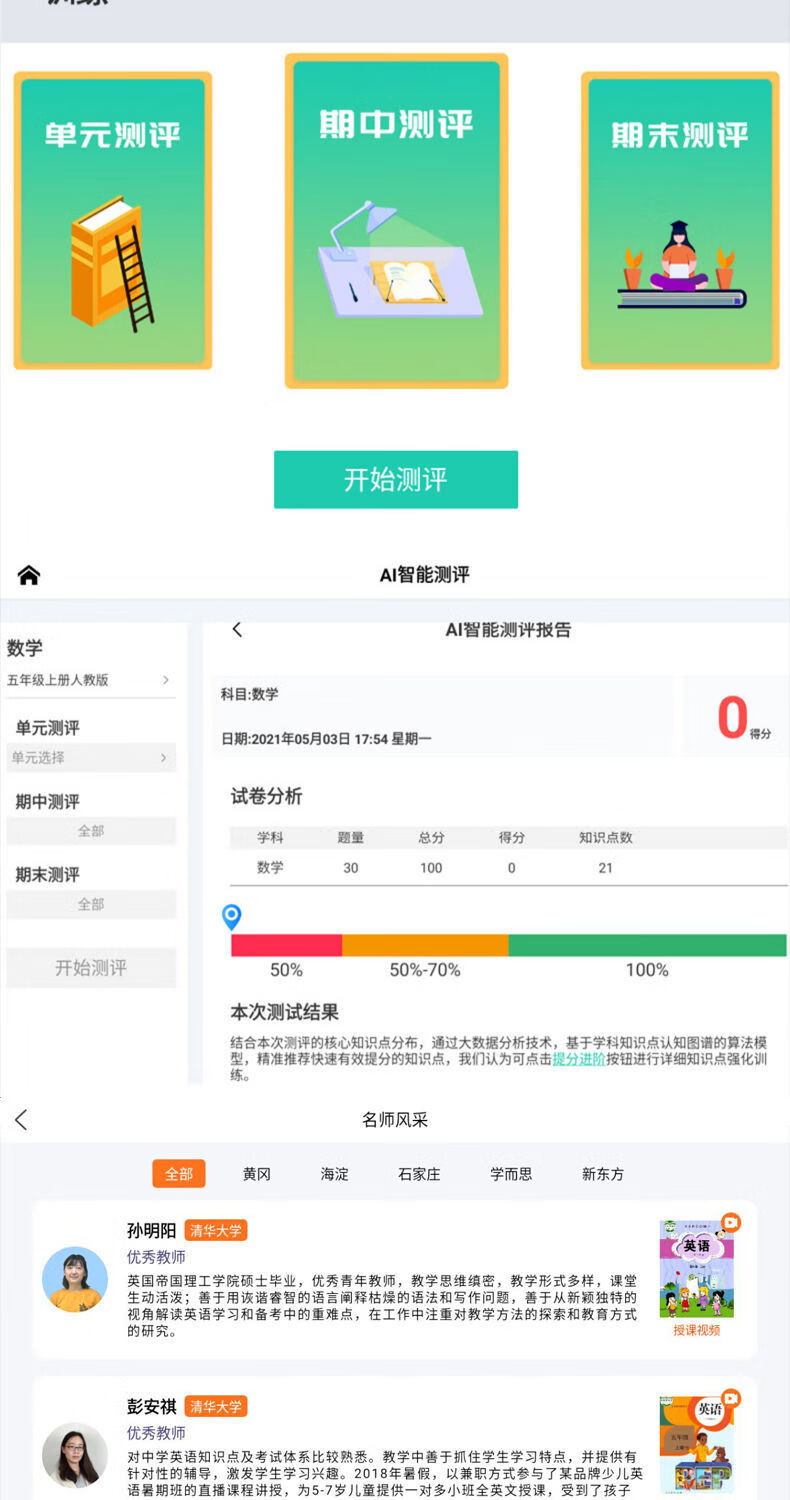The image size is (790, 1500).
Task: Select the 黄冈 filter tab
Action: [257, 1174]
